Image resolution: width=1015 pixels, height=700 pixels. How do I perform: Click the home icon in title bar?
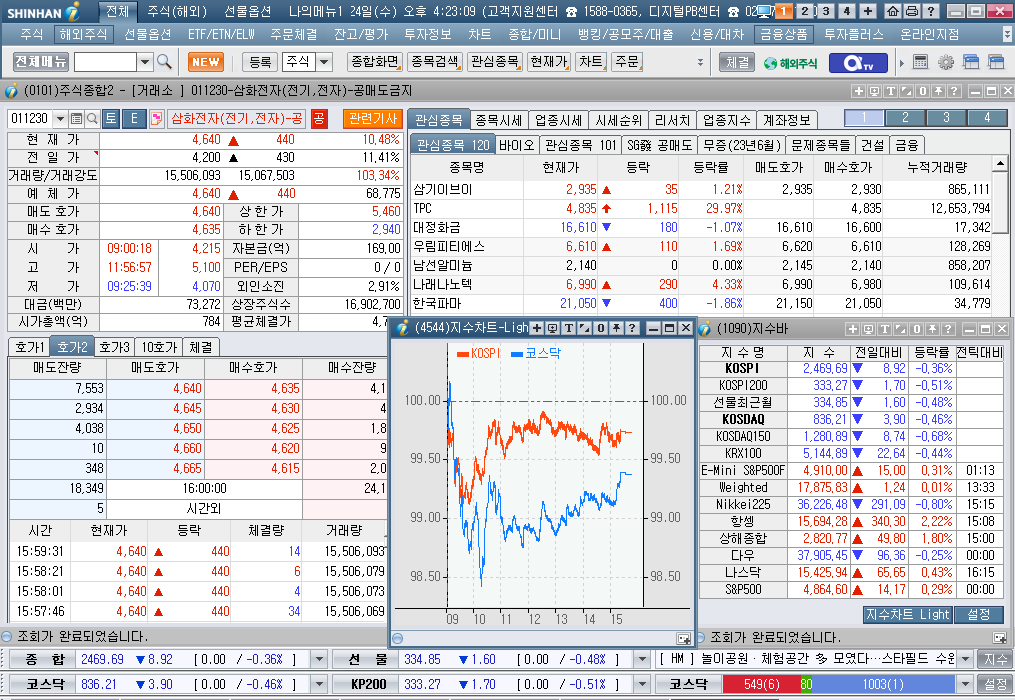point(893,11)
